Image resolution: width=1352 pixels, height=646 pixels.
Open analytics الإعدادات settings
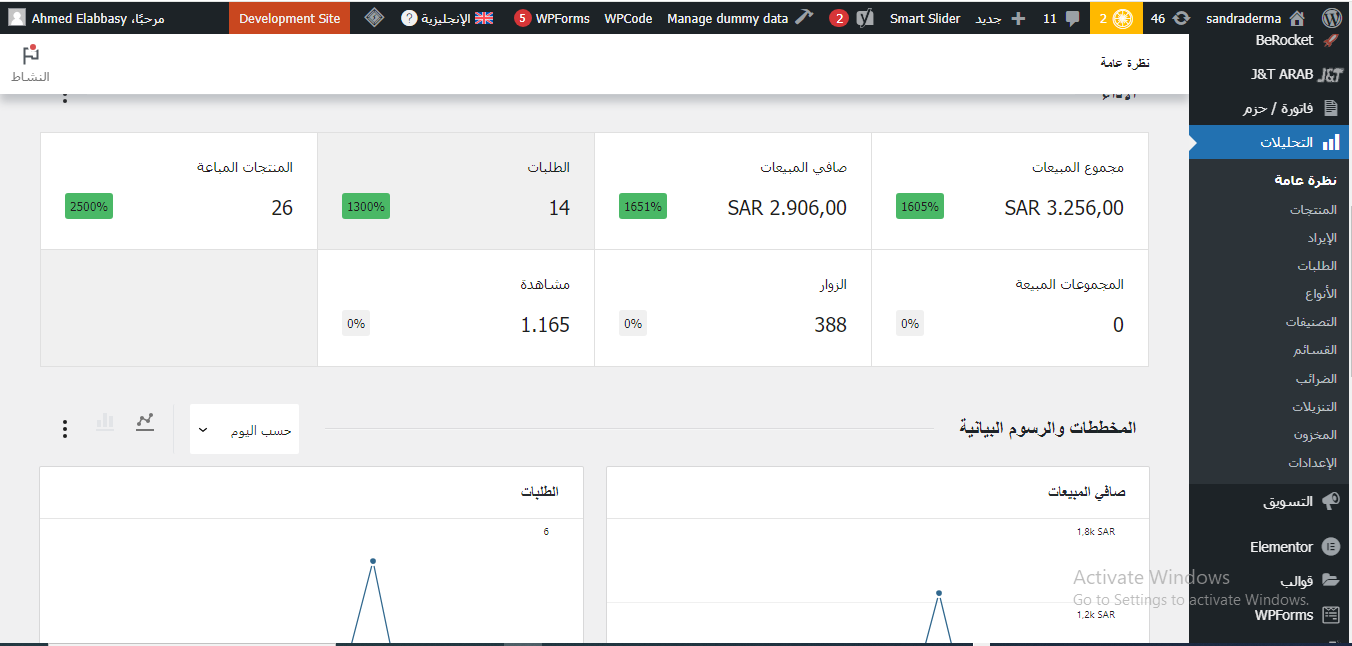(1312, 463)
